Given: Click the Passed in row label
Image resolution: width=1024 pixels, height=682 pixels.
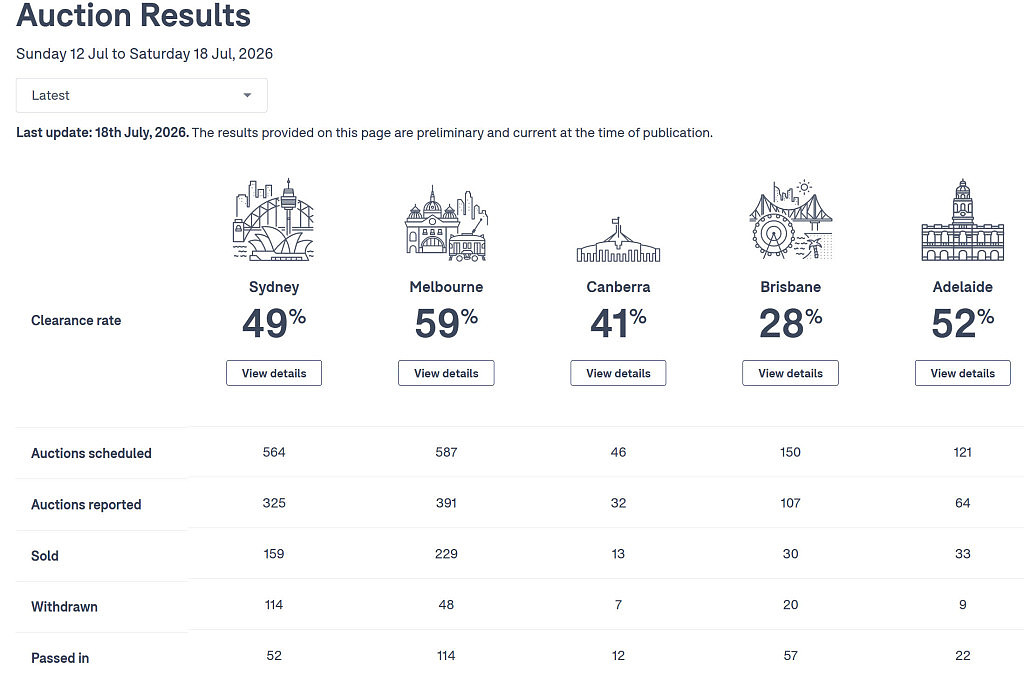Looking at the screenshot, I should click(x=60, y=658).
